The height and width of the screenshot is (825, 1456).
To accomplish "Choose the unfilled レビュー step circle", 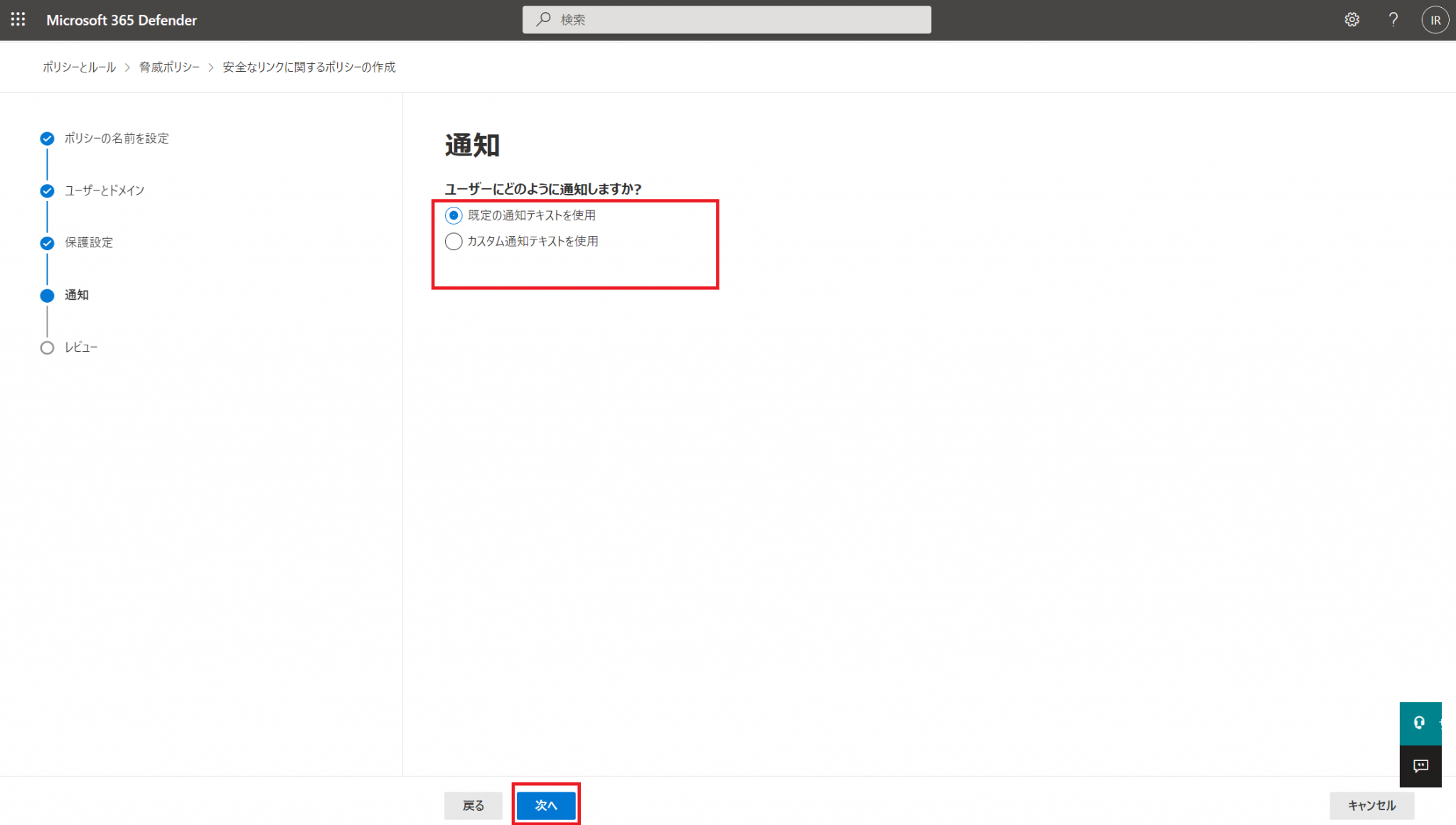I will tap(46, 347).
